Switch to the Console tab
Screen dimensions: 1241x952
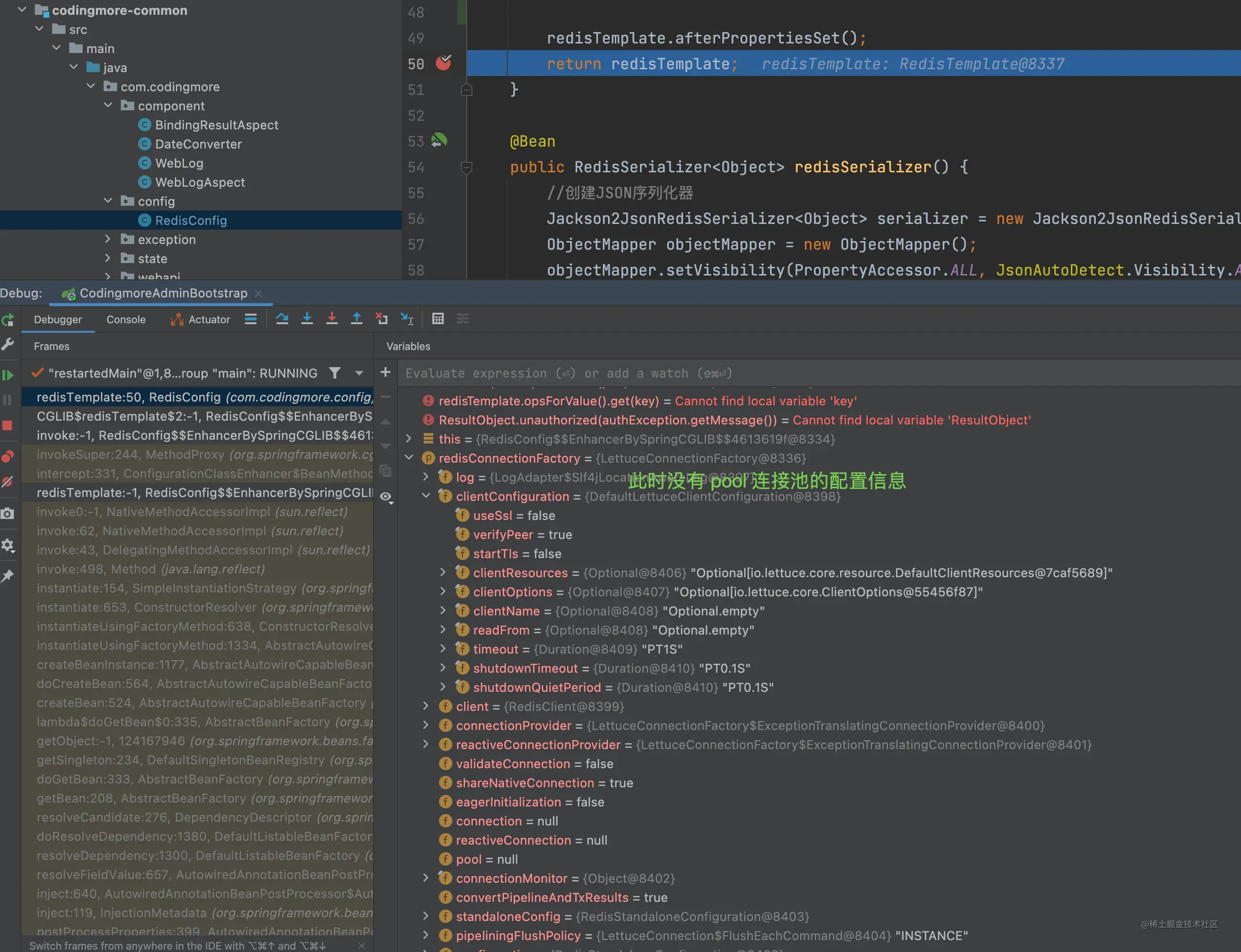[x=126, y=319]
